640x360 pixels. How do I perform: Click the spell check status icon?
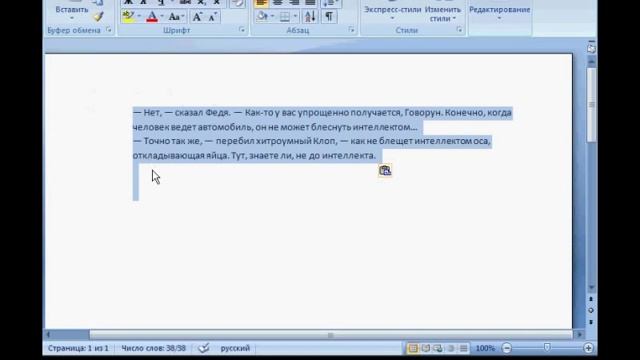coord(204,348)
